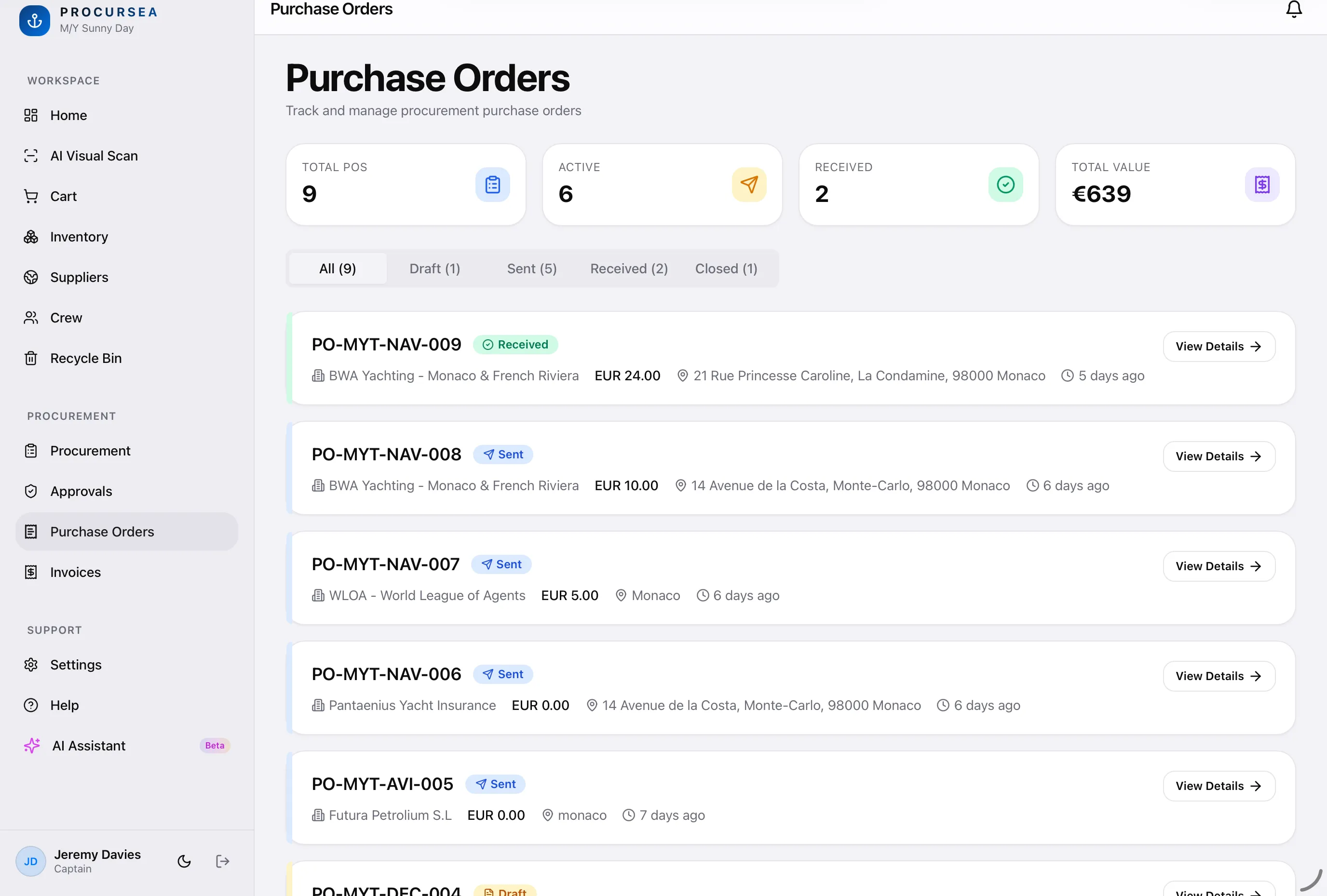The width and height of the screenshot is (1327, 896).
Task: Click PO-MYT-NAV-007 order title
Action: tap(385, 564)
